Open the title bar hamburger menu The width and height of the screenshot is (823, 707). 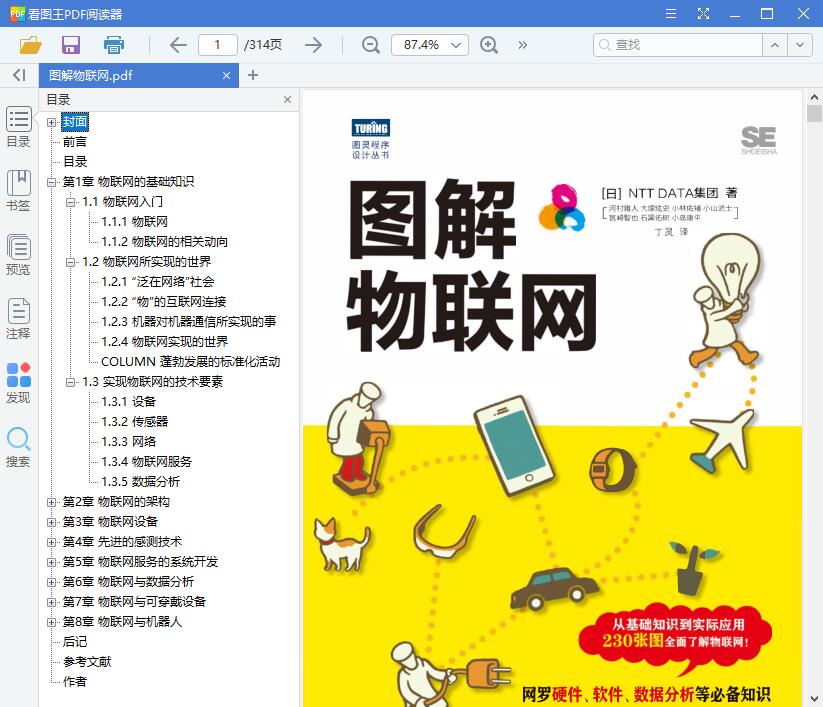coord(671,14)
